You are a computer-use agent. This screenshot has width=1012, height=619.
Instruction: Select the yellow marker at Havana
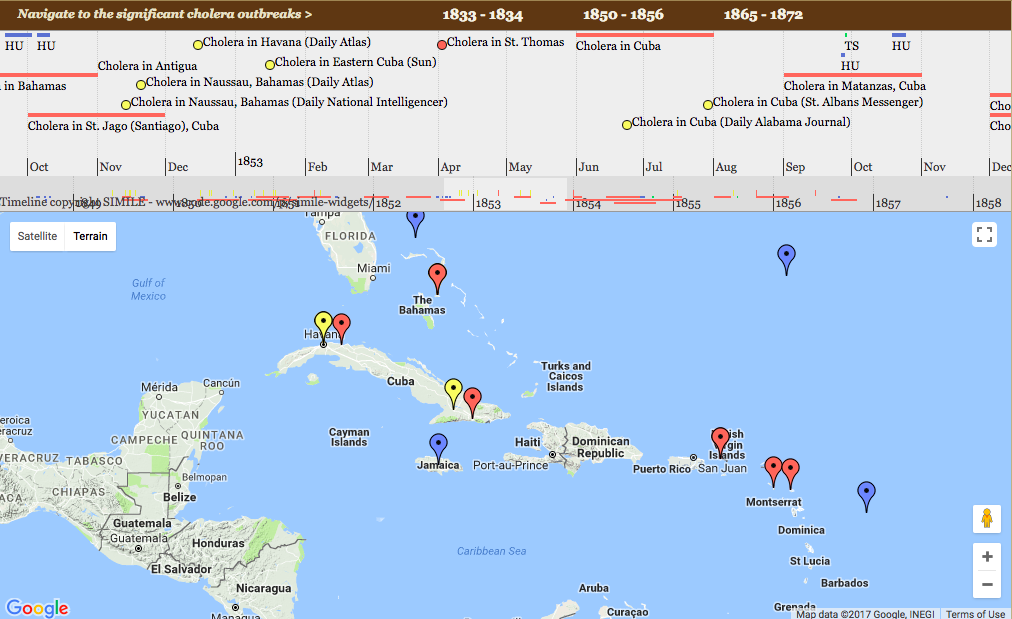(323, 323)
